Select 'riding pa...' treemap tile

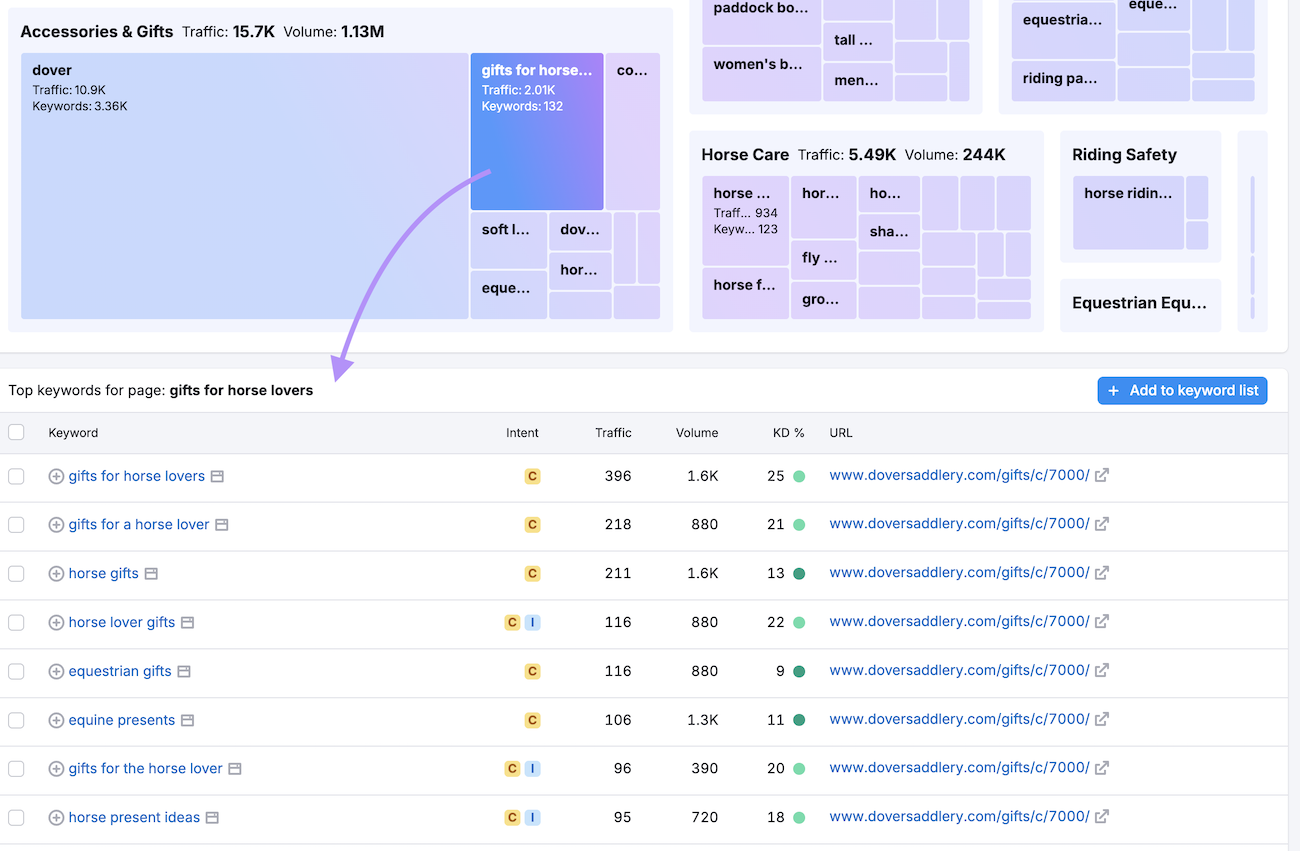click(x=1063, y=80)
